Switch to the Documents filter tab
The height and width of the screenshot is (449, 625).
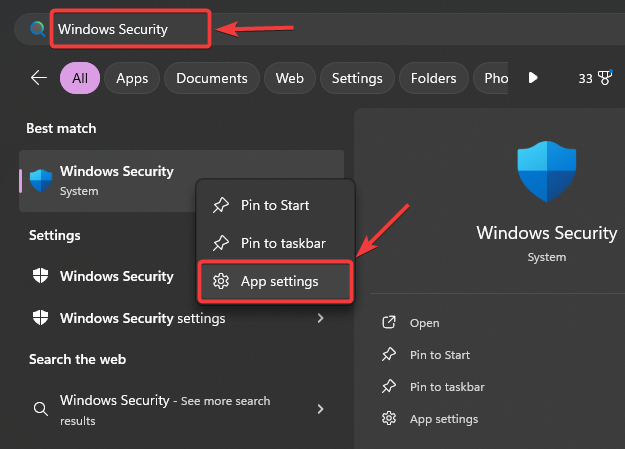click(x=212, y=78)
